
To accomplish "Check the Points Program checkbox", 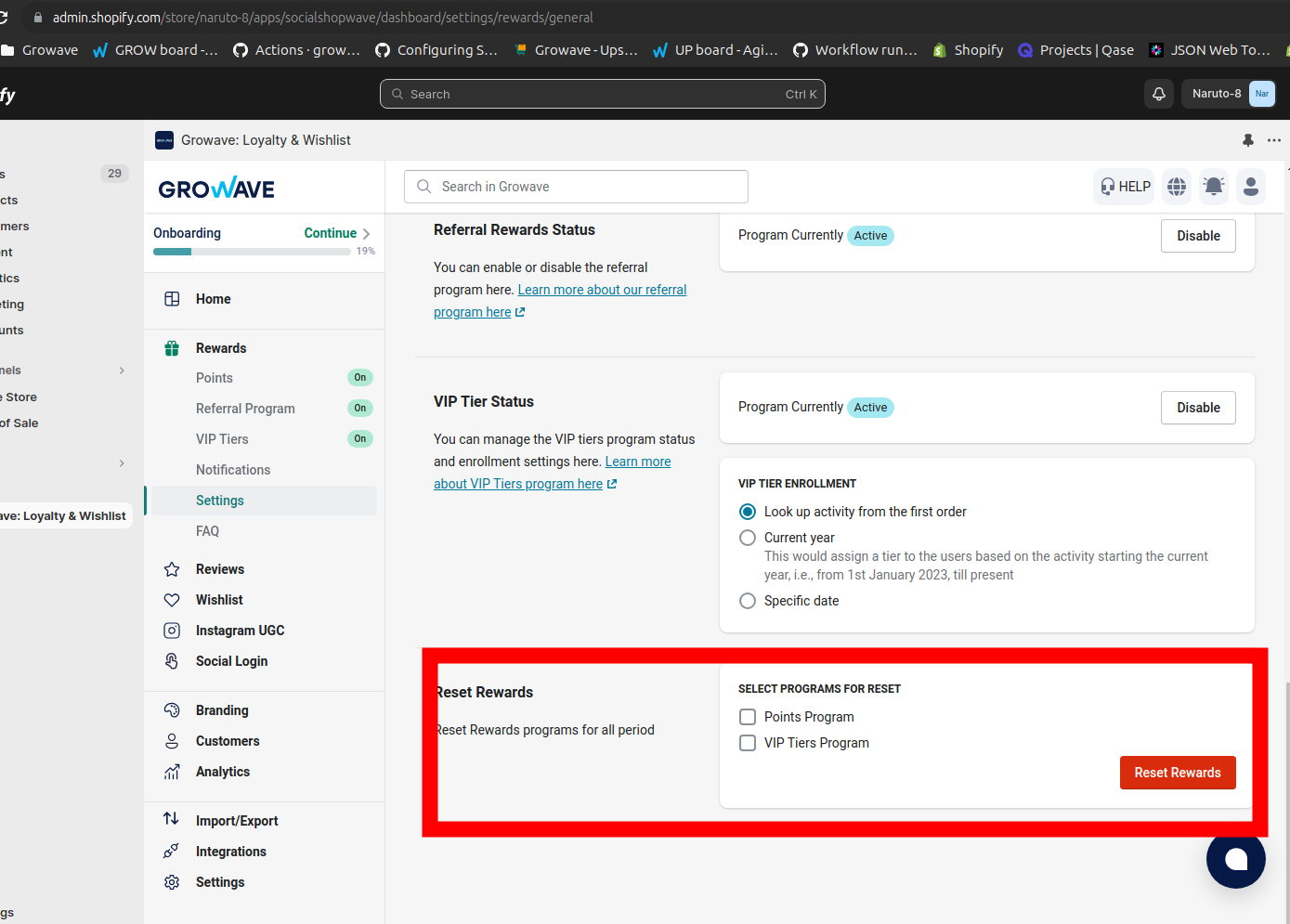I will pyautogui.click(x=748, y=717).
